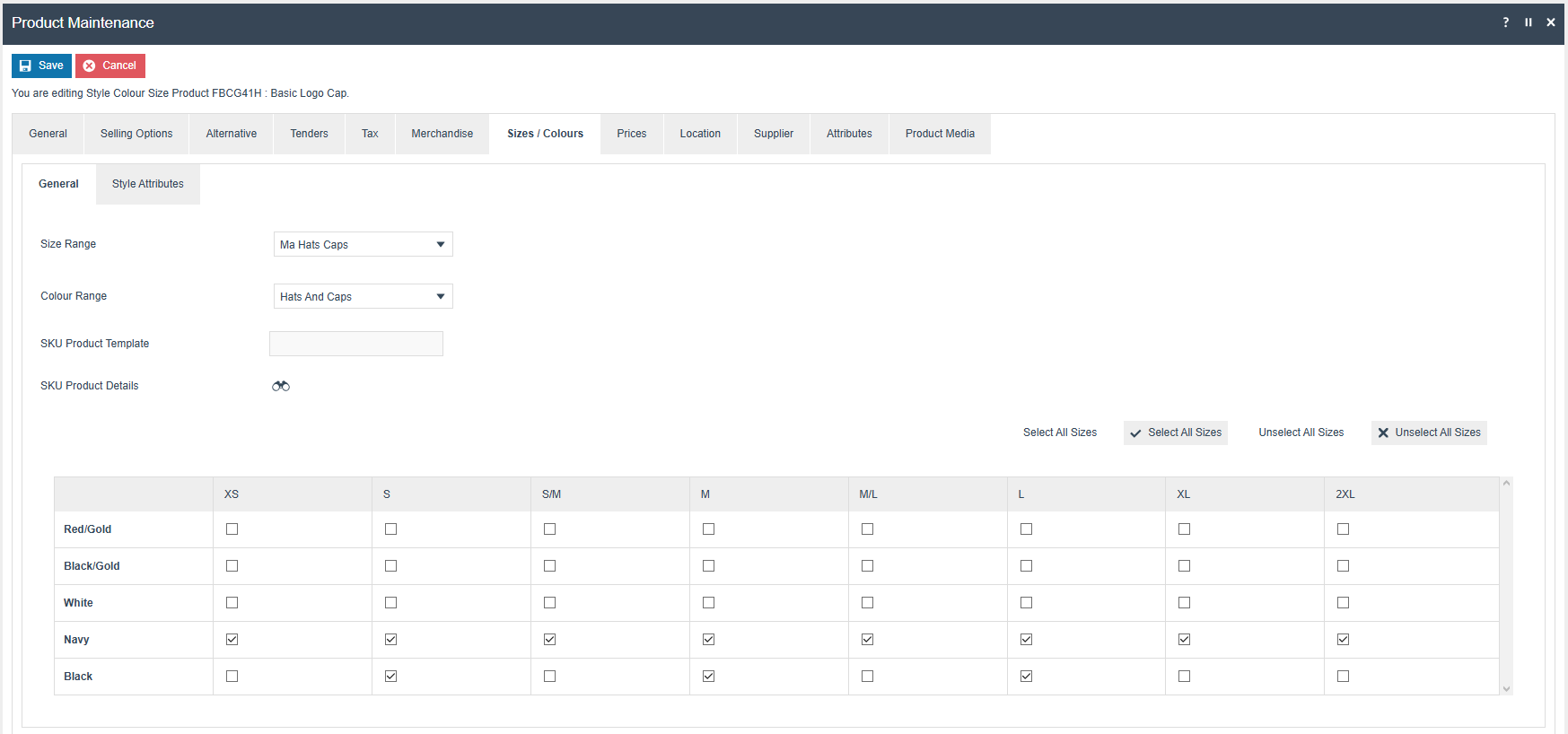
Task: Click the SKU Product Template input field
Action: pyautogui.click(x=356, y=344)
